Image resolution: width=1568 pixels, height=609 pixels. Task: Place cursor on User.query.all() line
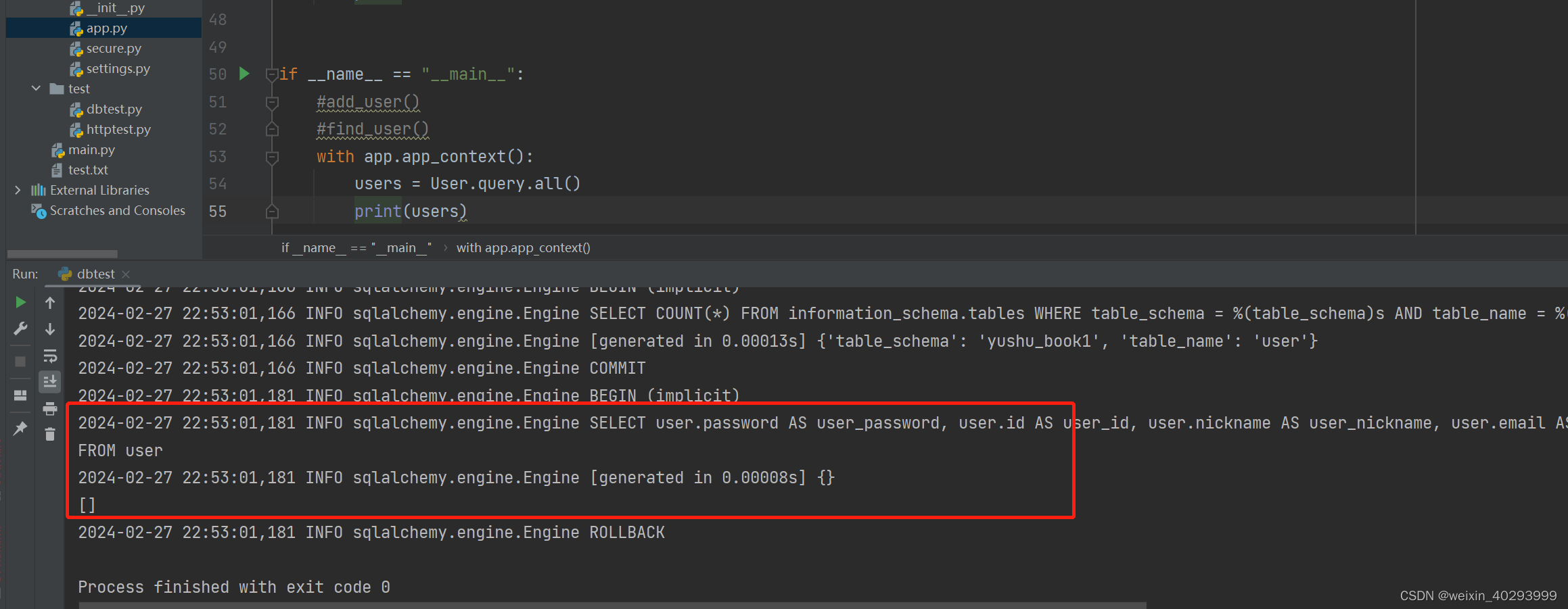(467, 184)
